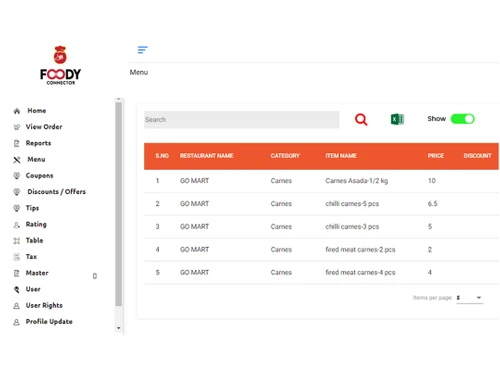Open Coupons from the sidebar

[x=39, y=175]
